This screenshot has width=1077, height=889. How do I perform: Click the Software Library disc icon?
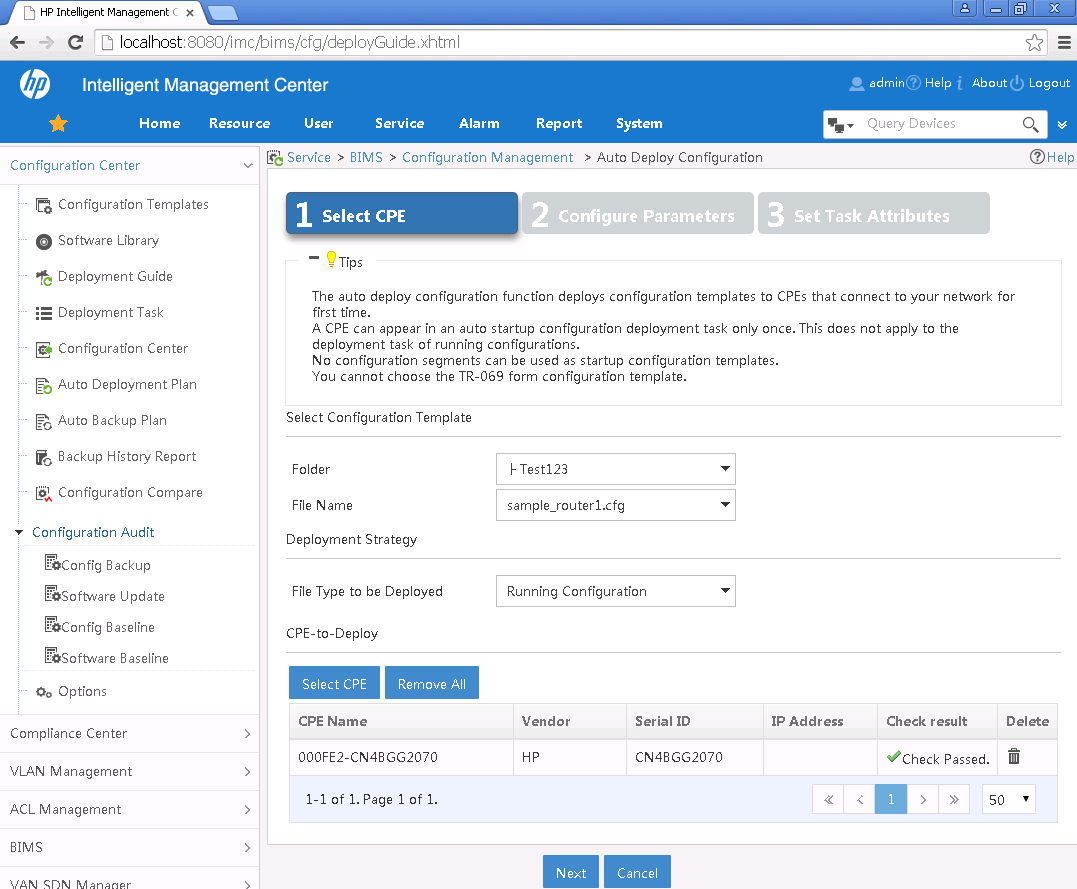(x=44, y=241)
